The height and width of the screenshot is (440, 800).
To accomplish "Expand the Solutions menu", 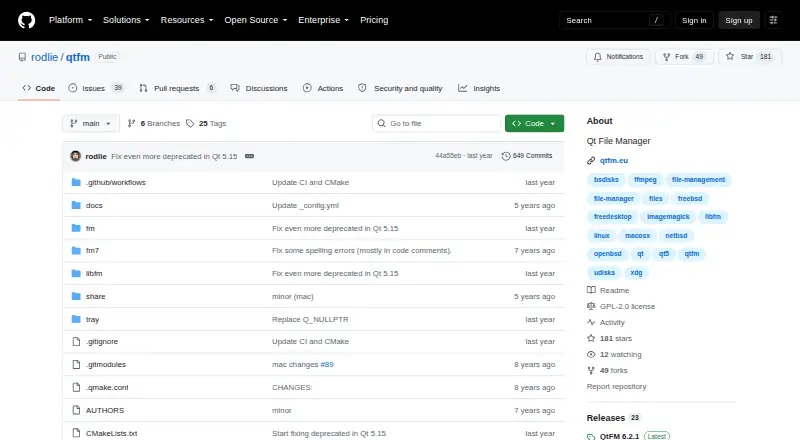I will (x=126, y=20).
